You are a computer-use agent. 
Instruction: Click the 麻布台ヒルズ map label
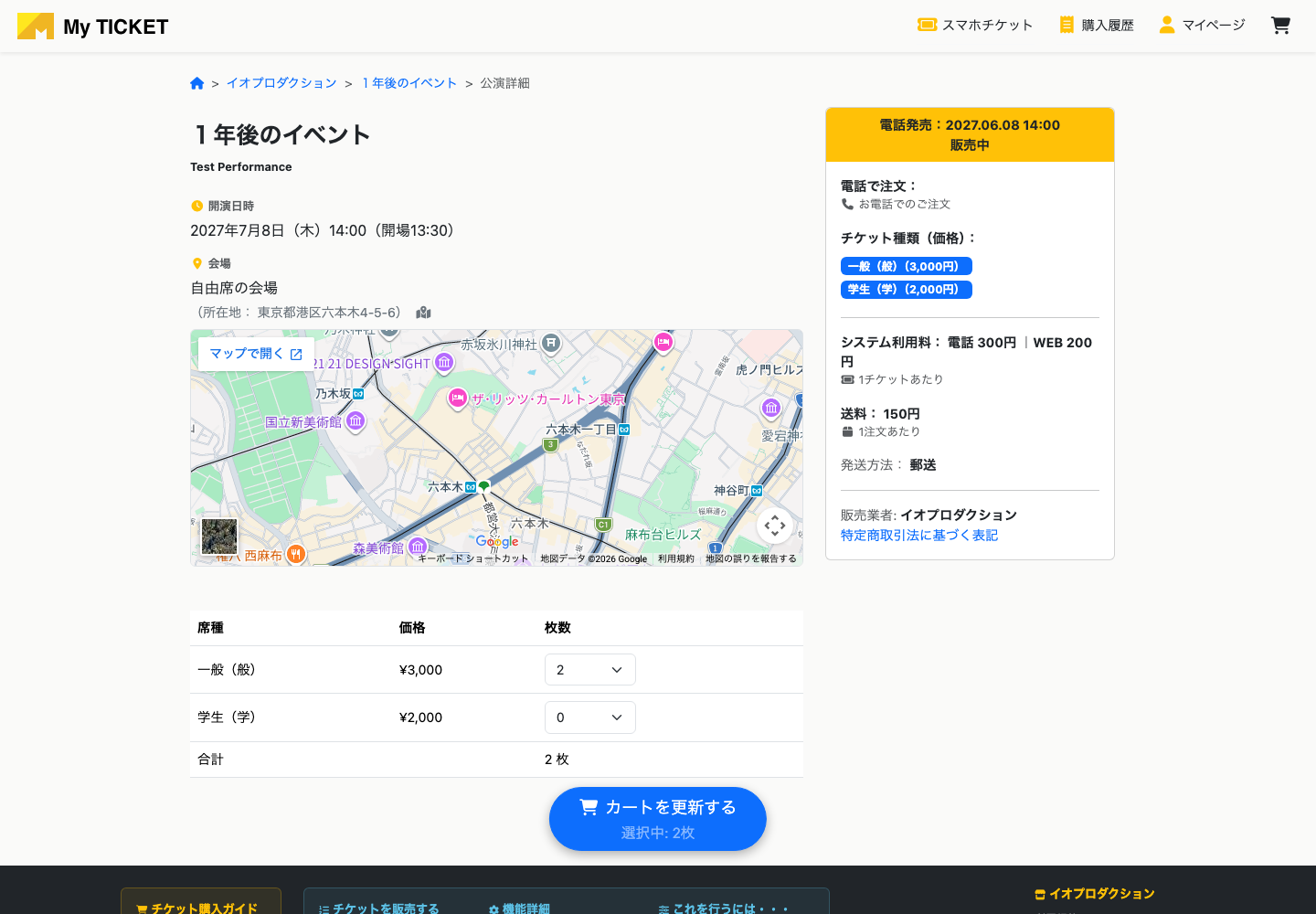663,535
